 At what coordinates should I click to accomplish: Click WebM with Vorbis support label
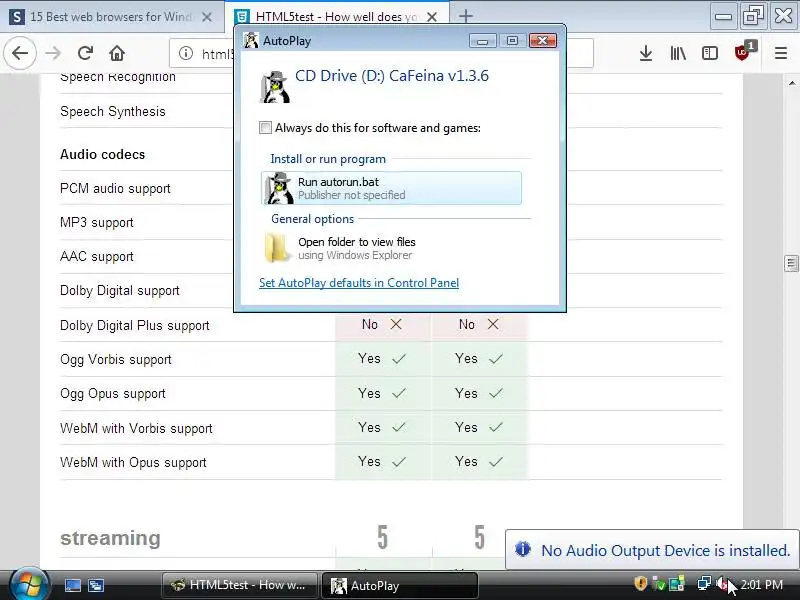[x=136, y=428]
